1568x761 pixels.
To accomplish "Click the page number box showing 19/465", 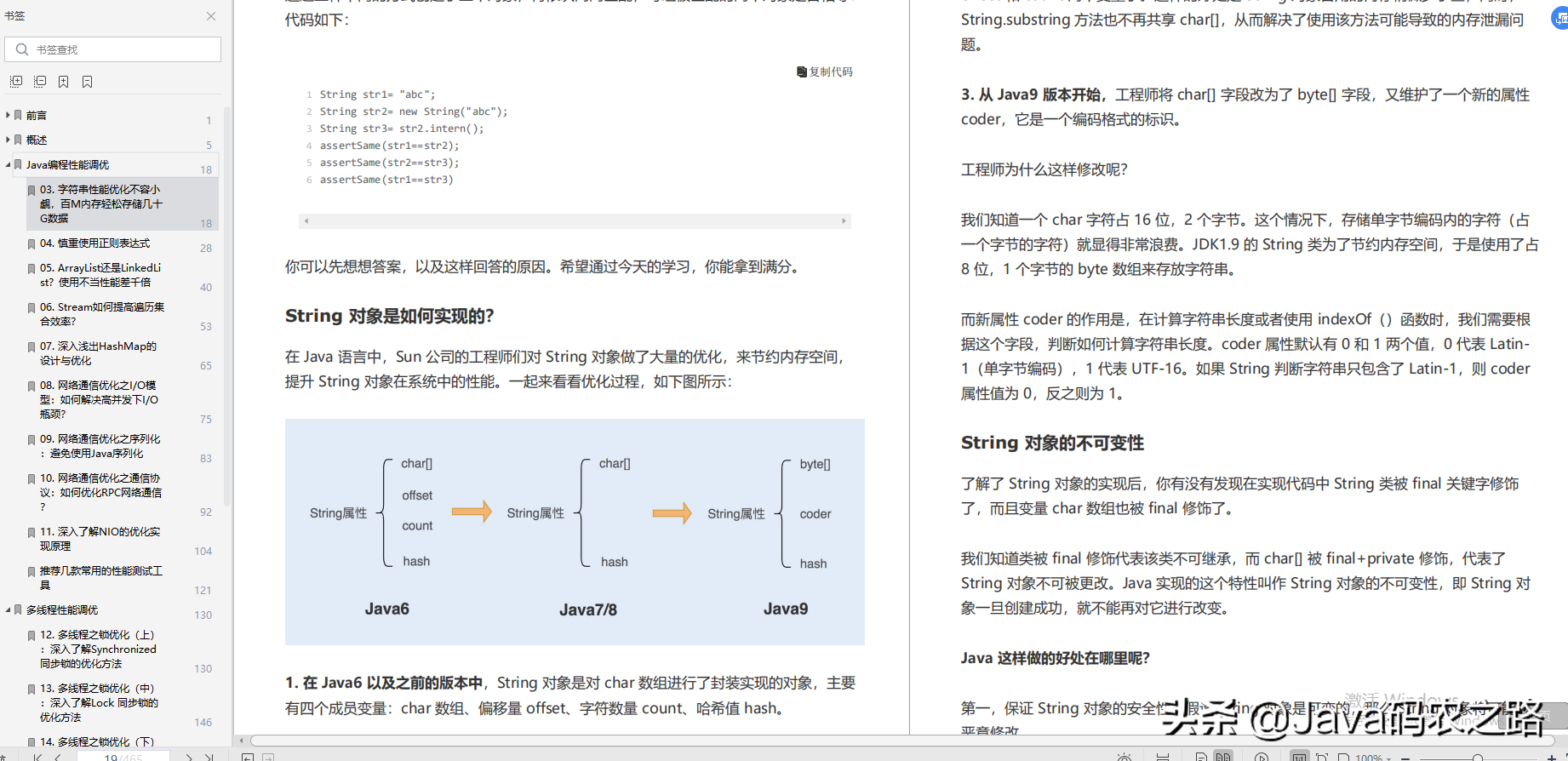I will click(x=123, y=757).
